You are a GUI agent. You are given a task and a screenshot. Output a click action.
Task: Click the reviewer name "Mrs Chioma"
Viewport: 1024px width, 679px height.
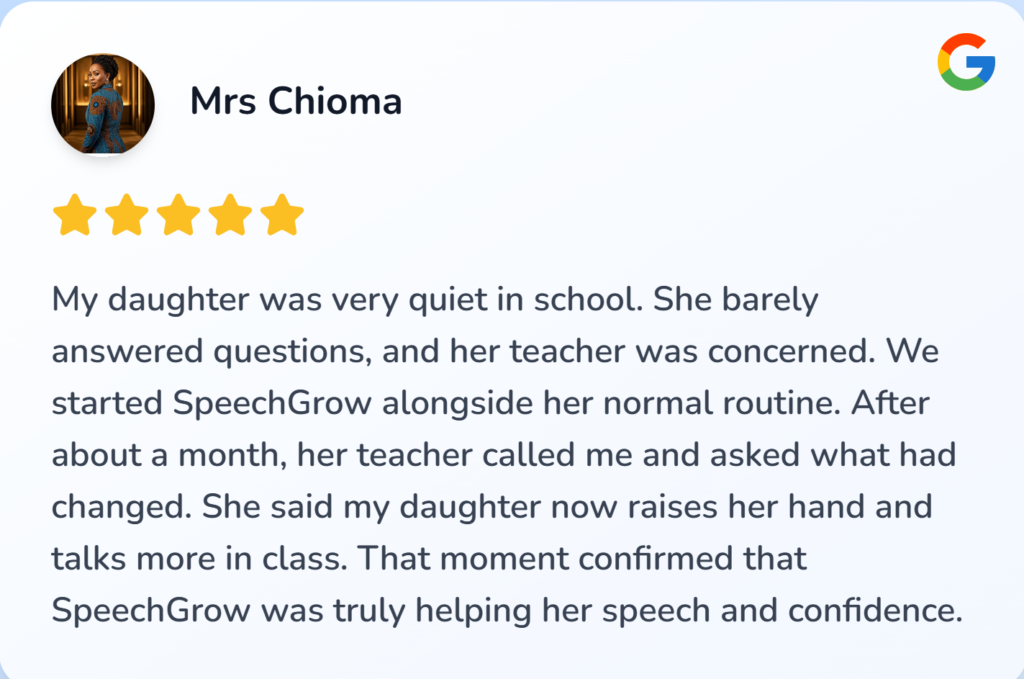296,102
